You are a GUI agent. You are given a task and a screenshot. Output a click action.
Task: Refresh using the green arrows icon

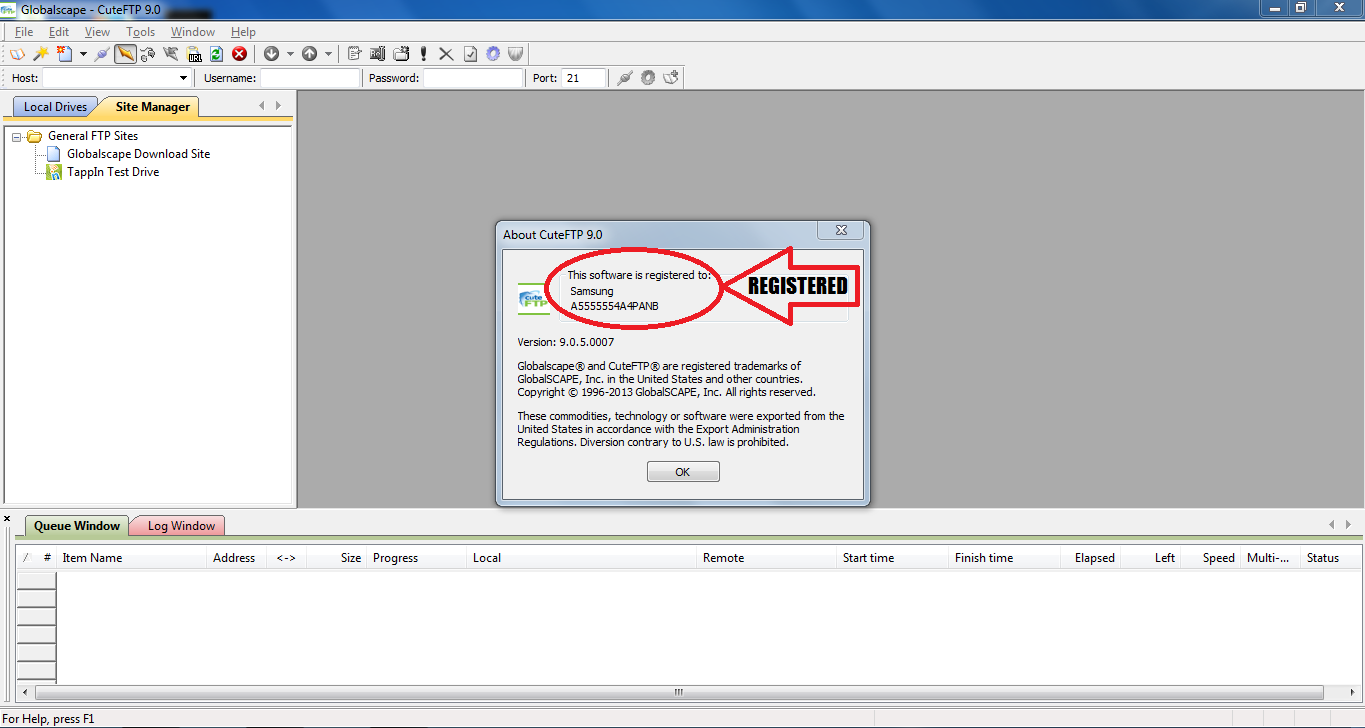(x=216, y=54)
